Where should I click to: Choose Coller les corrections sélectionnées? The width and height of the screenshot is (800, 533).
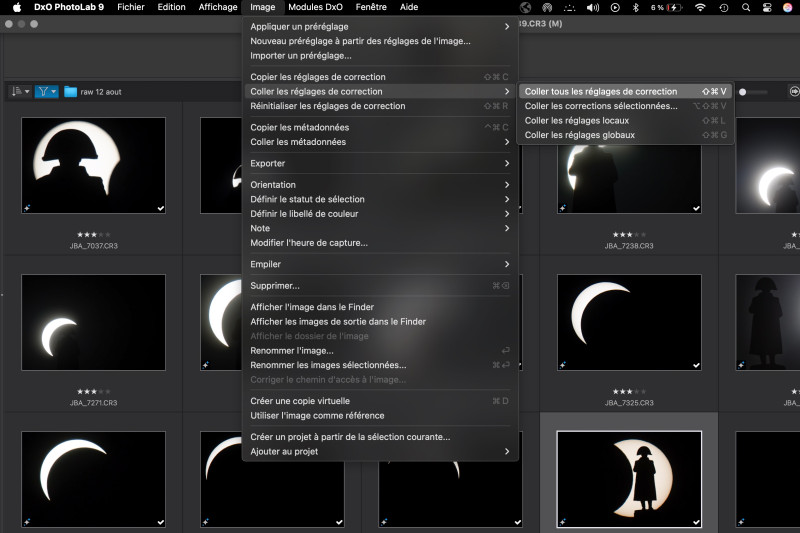pyautogui.click(x=626, y=106)
